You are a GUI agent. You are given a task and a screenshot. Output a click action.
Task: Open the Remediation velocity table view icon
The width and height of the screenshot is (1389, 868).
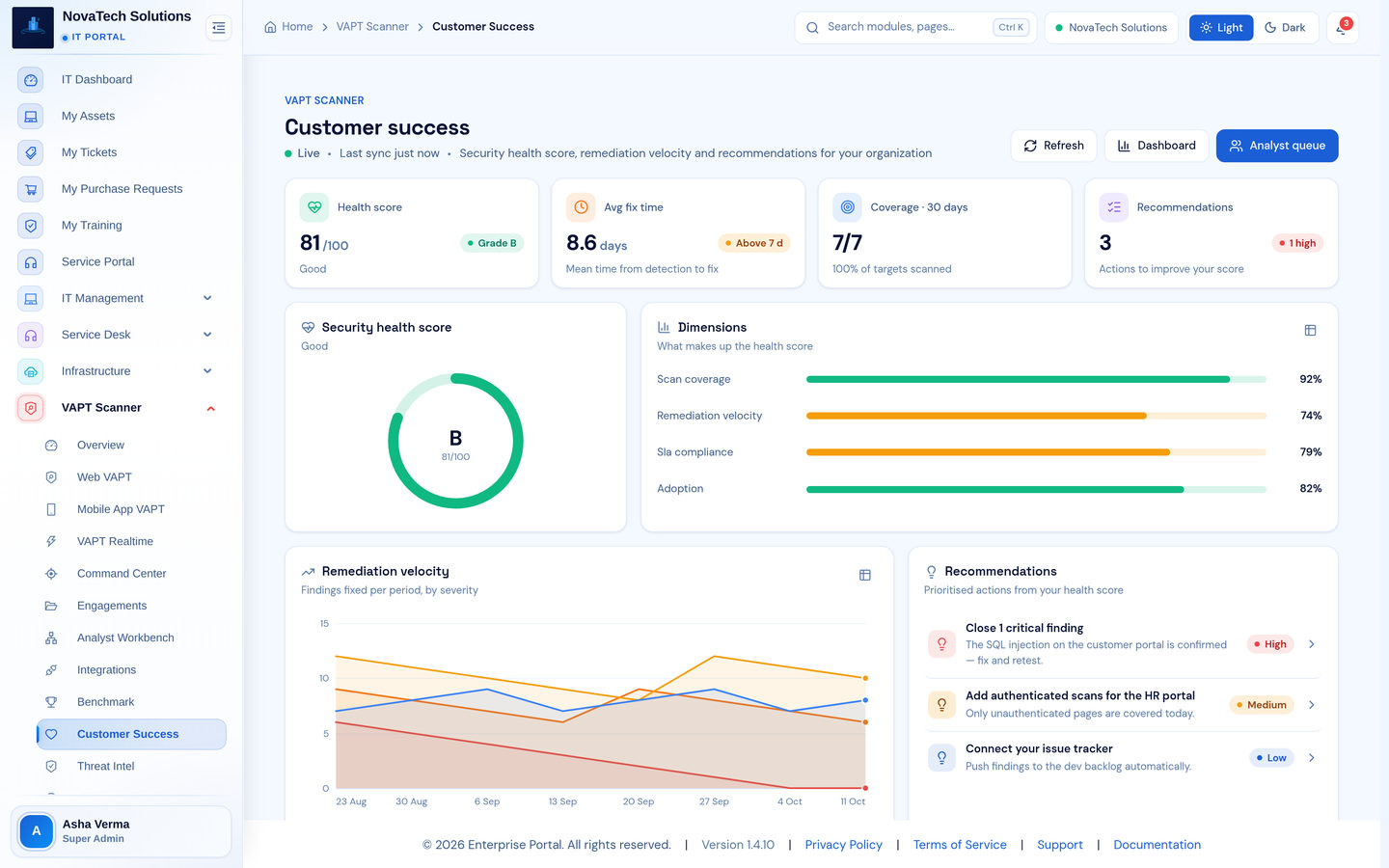[864, 575]
